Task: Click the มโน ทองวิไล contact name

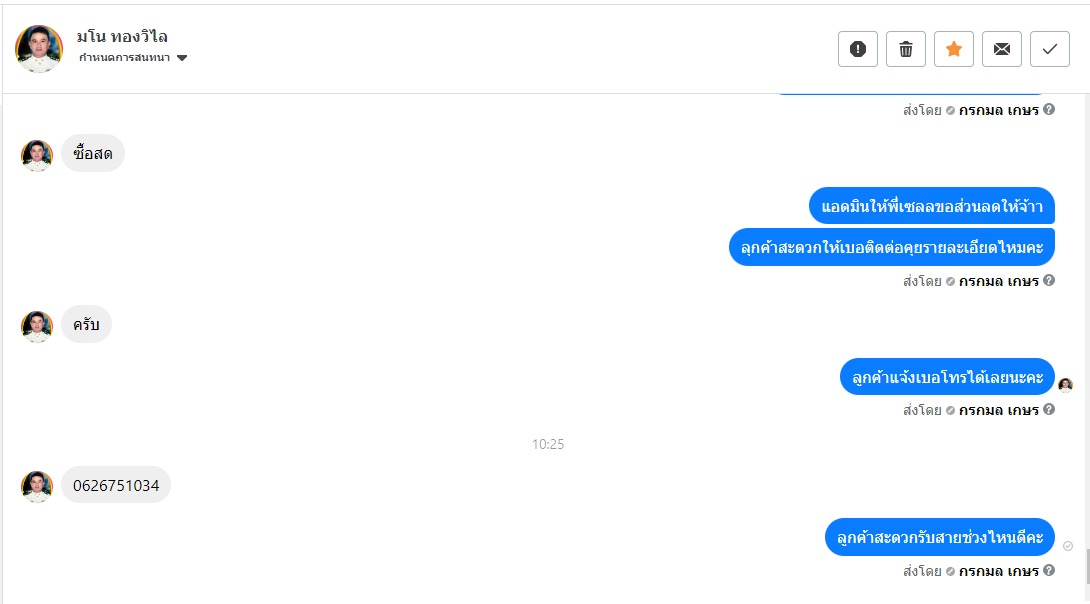Action: point(122,37)
